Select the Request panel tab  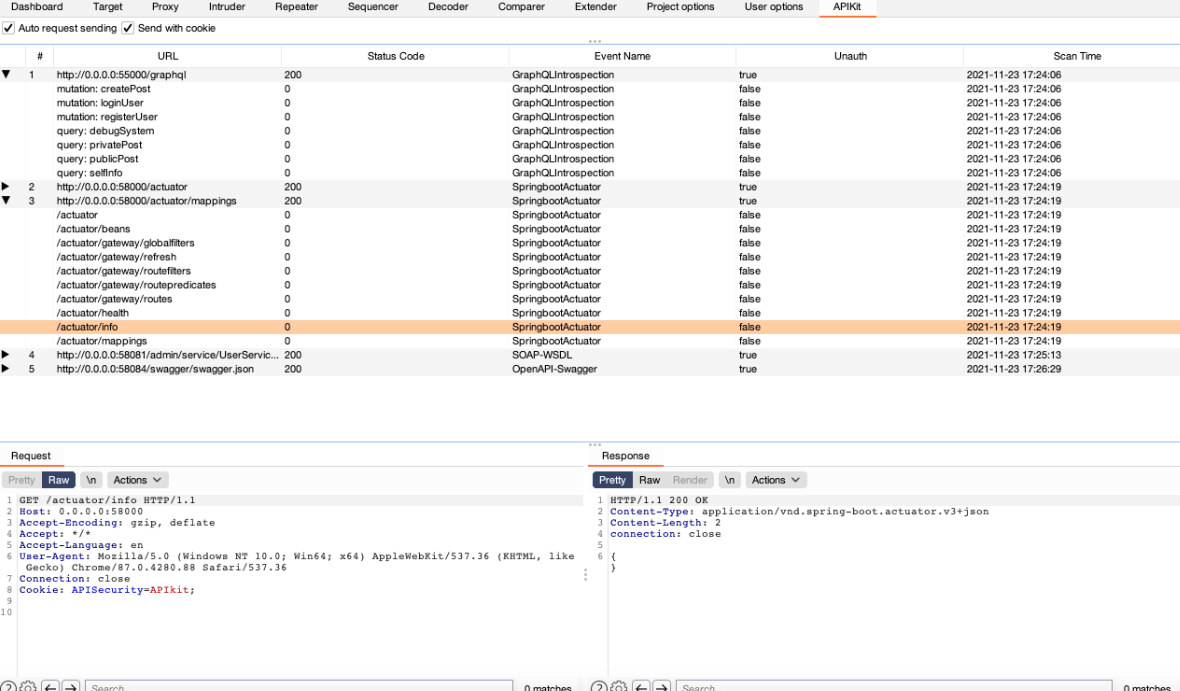coord(31,456)
